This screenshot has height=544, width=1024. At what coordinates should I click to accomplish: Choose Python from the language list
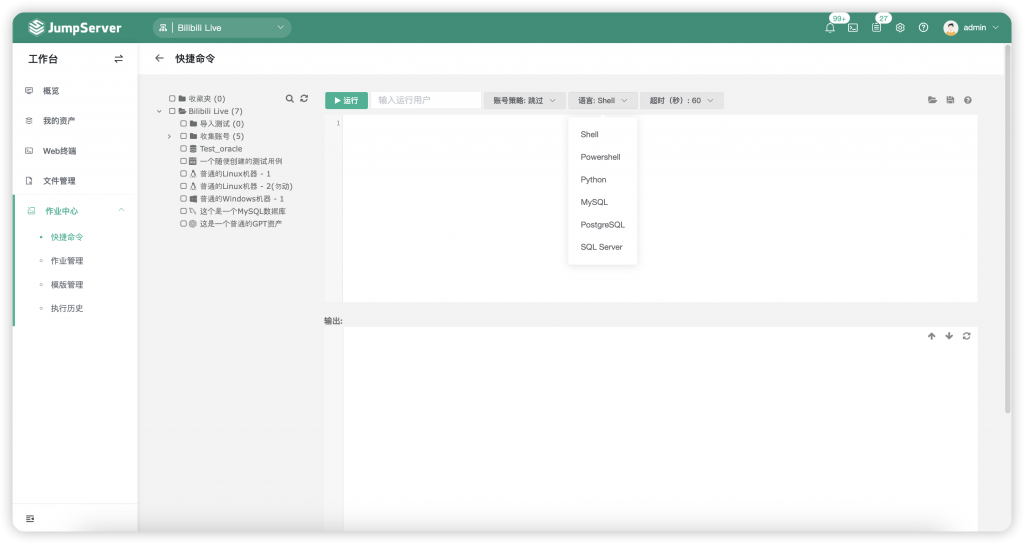point(593,180)
